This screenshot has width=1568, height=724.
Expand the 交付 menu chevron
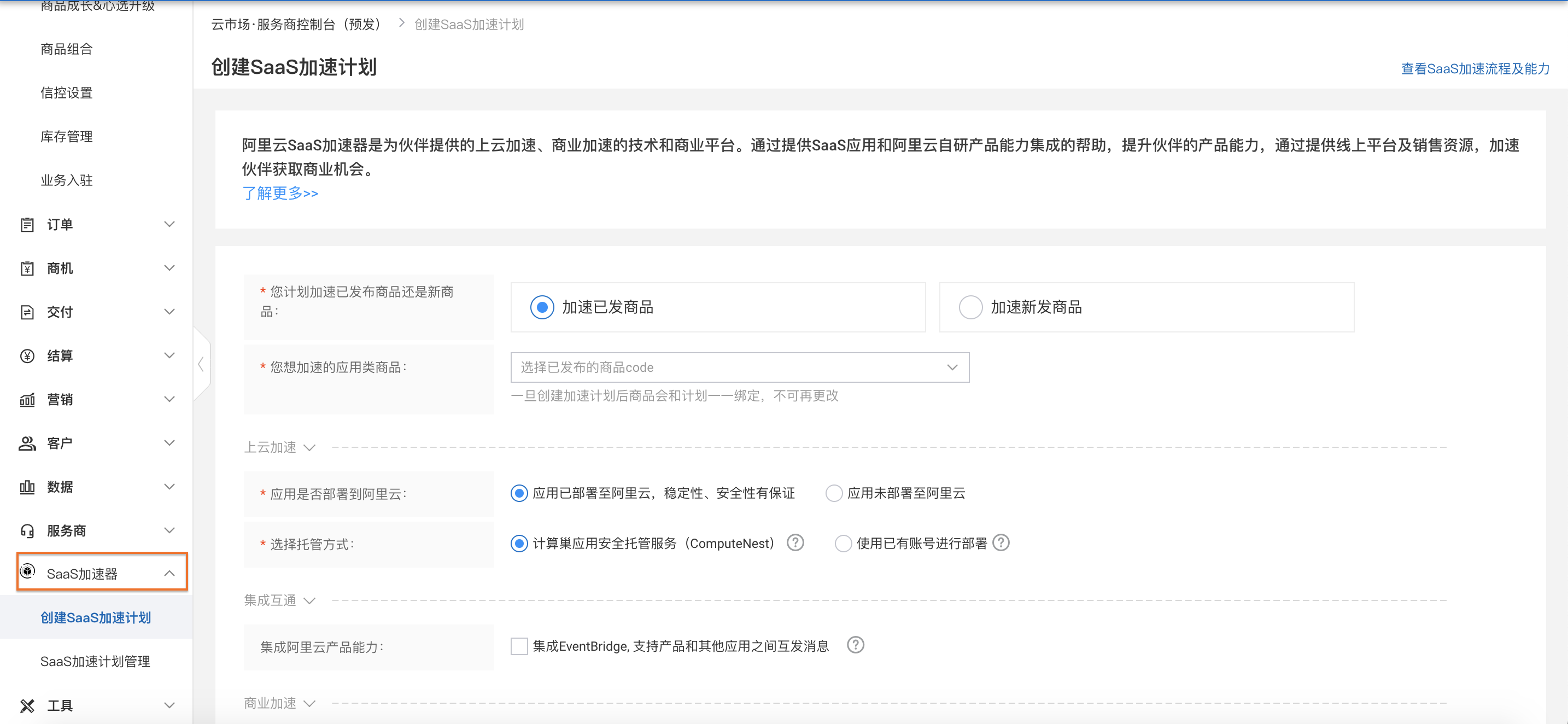(170, 312)
